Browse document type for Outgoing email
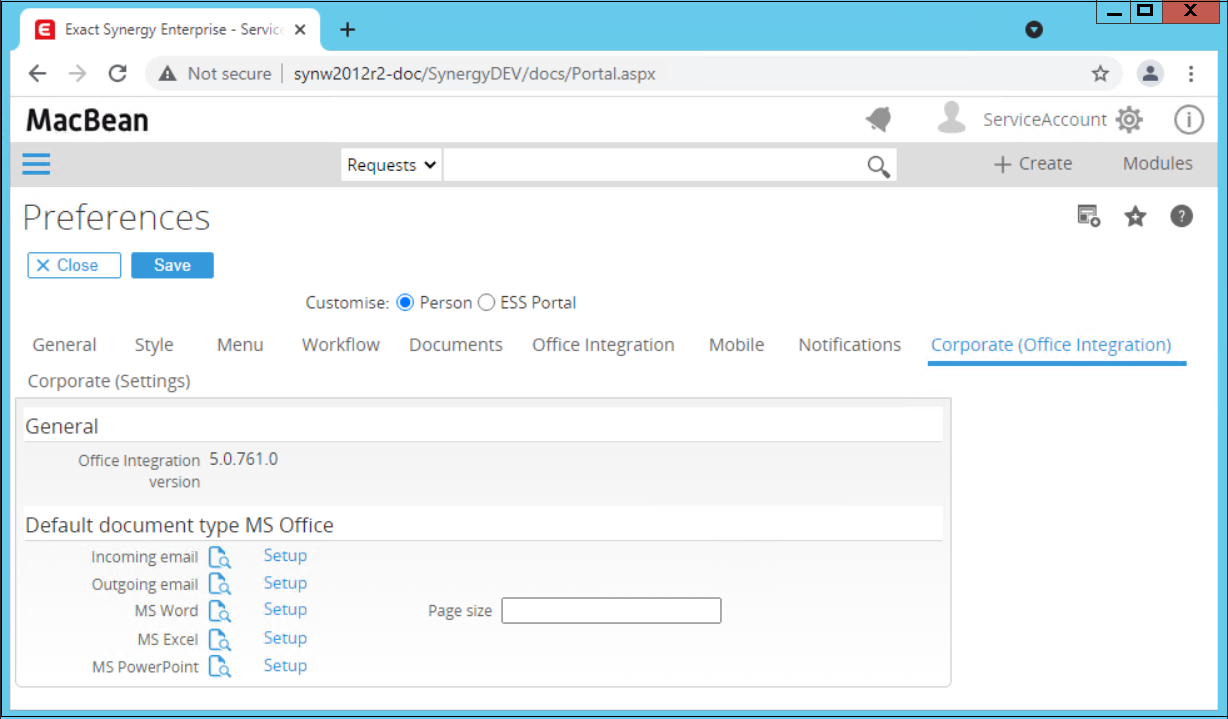Viewport: 1228px width, 719px height. [x=220, y=584]
